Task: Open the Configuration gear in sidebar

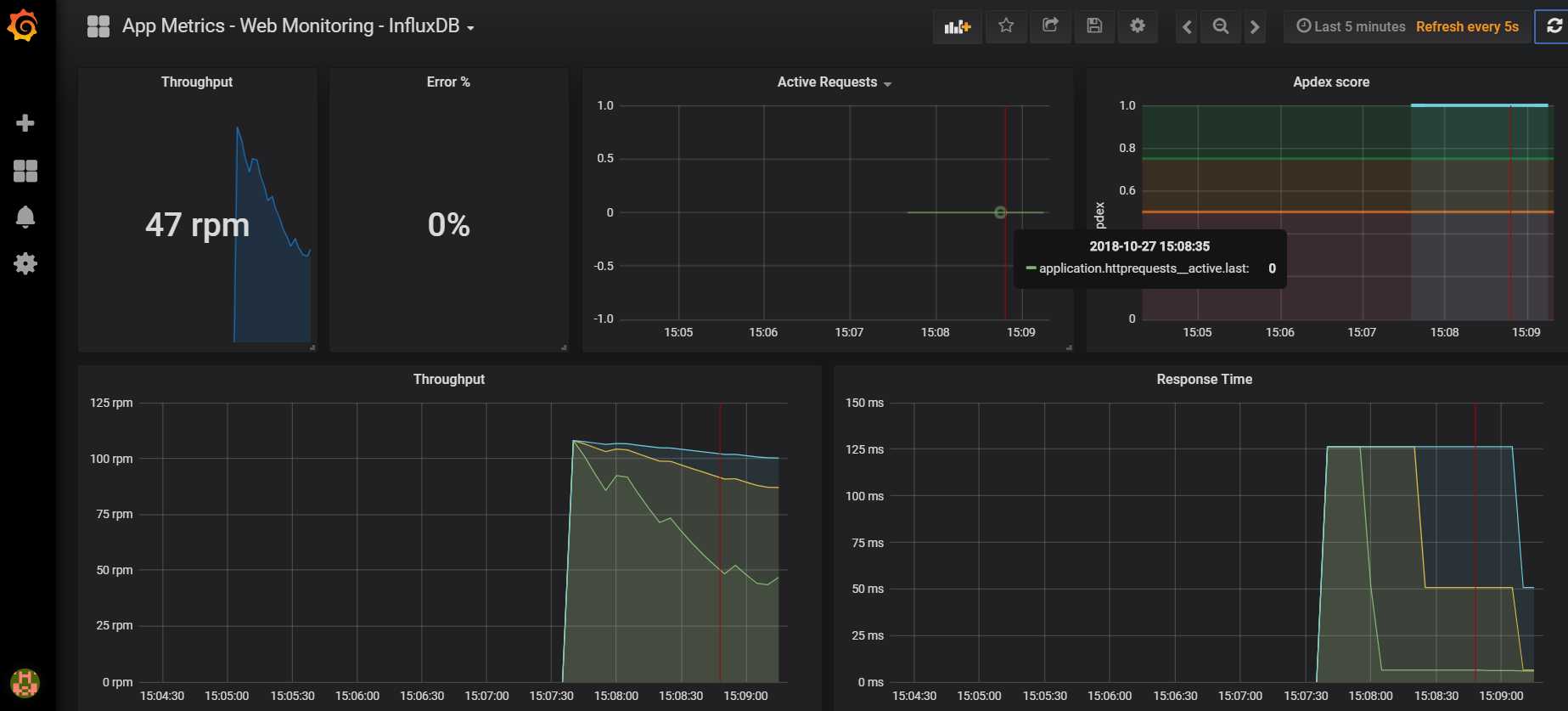Action: [x=25, y=263]
